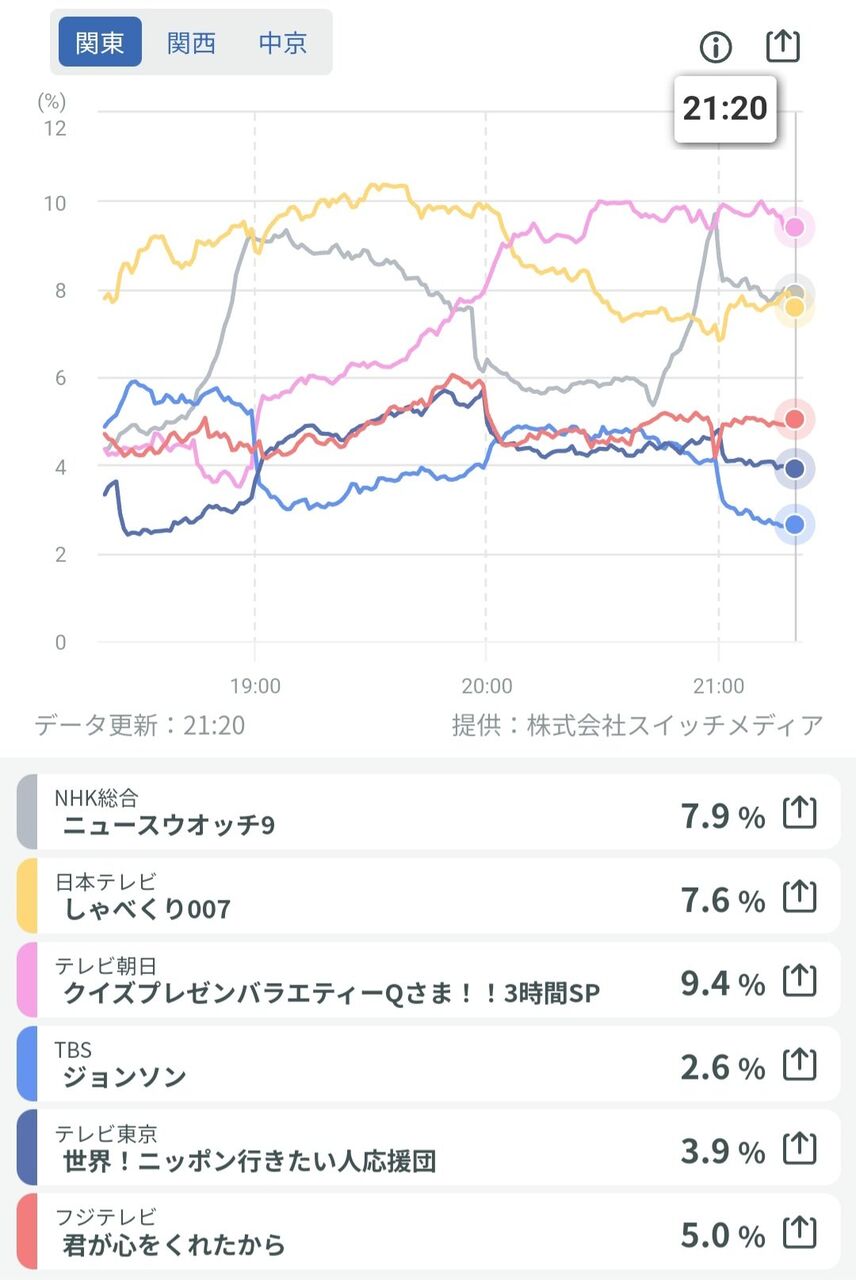The height and width of the screenshot is (1280, 856).
Task: Select the 関東 region tab
Action: click(x=100, y=44)
